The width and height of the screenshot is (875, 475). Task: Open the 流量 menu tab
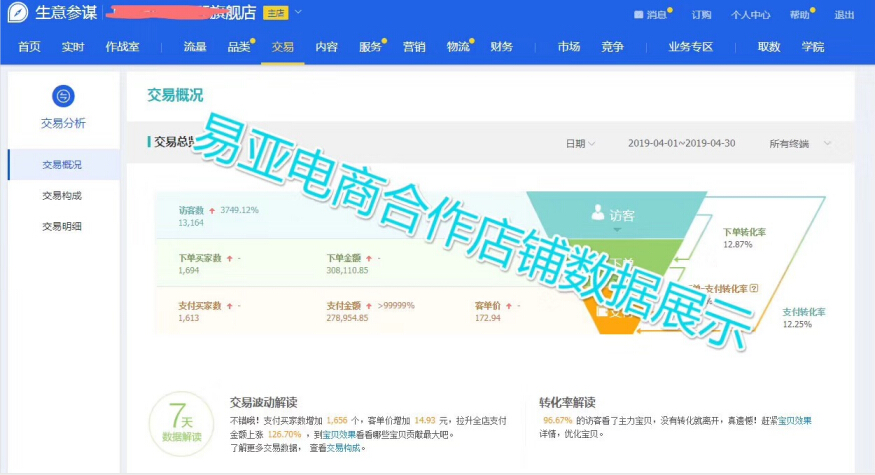pyautogui.click(x=195, y=47)
